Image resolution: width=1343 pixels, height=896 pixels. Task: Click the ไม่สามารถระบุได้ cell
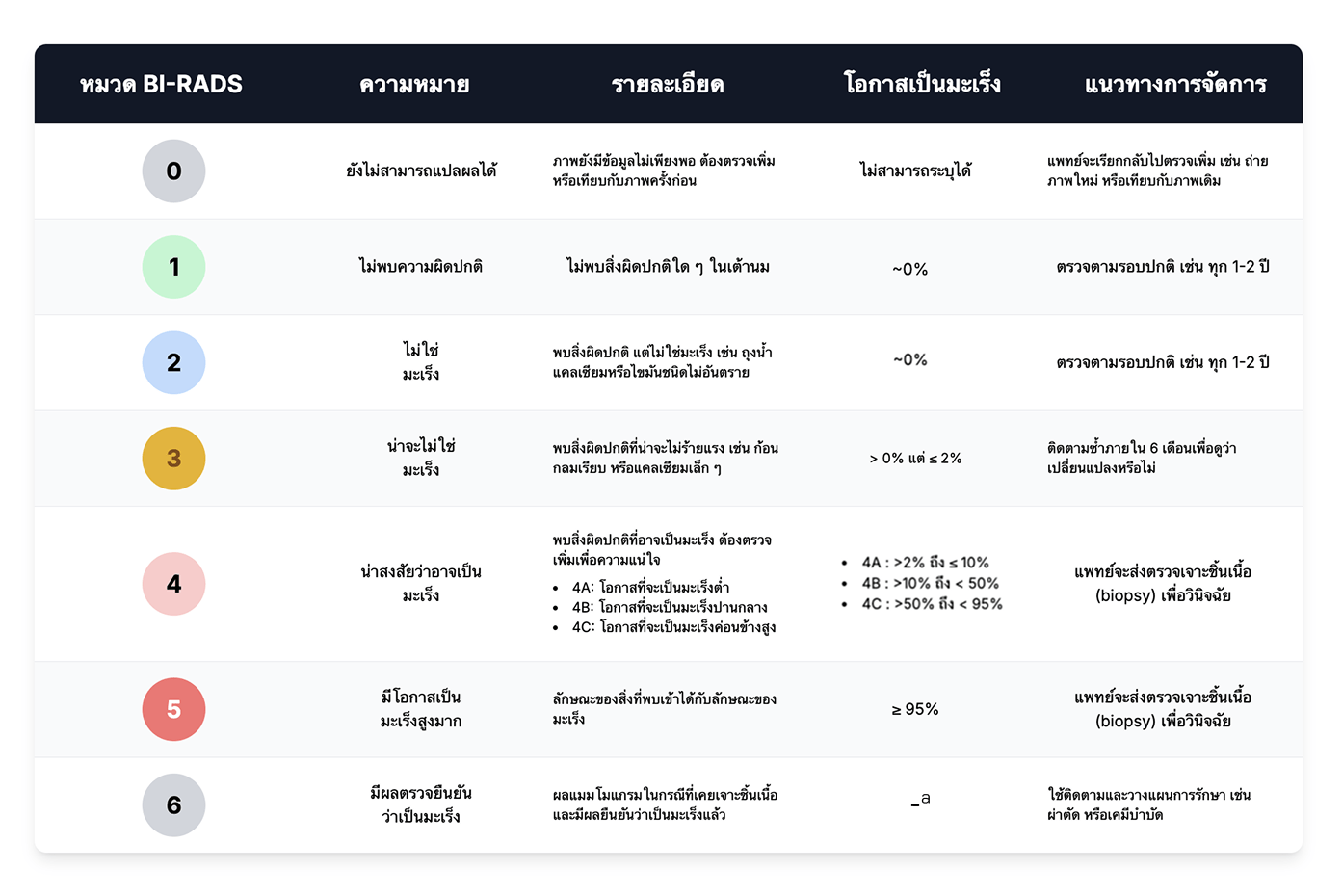pyautogui.click(x=915, y=171)
